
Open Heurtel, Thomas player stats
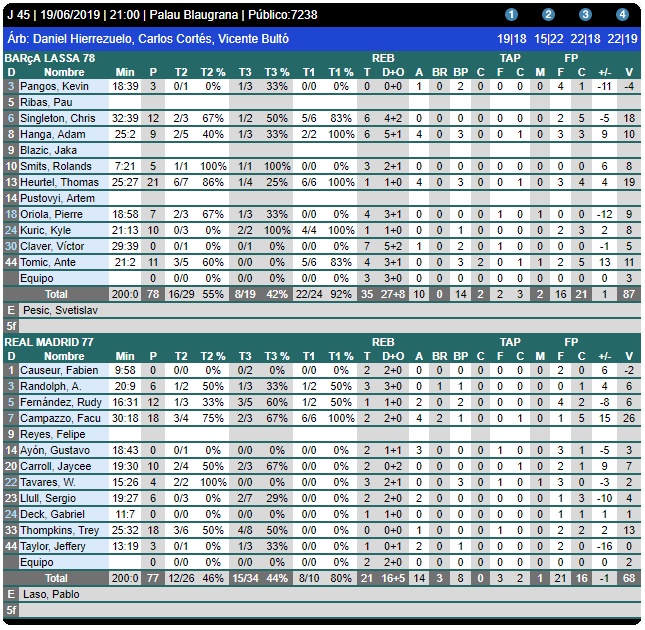[x=55, y=182]
